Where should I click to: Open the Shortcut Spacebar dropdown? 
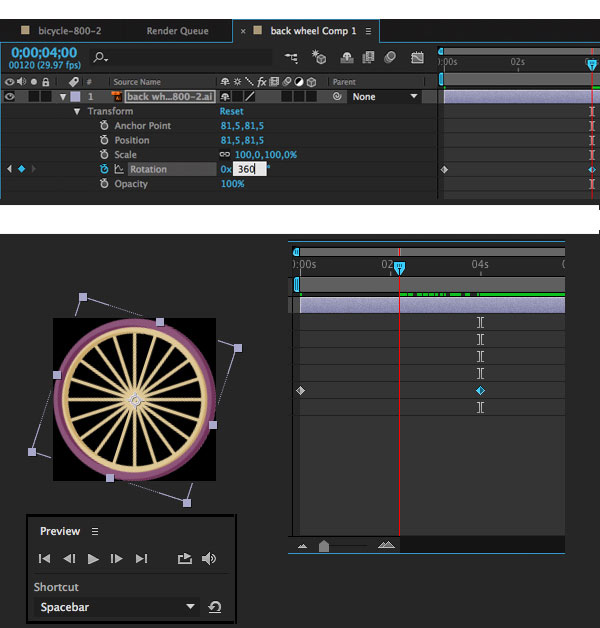click(117, 607)
